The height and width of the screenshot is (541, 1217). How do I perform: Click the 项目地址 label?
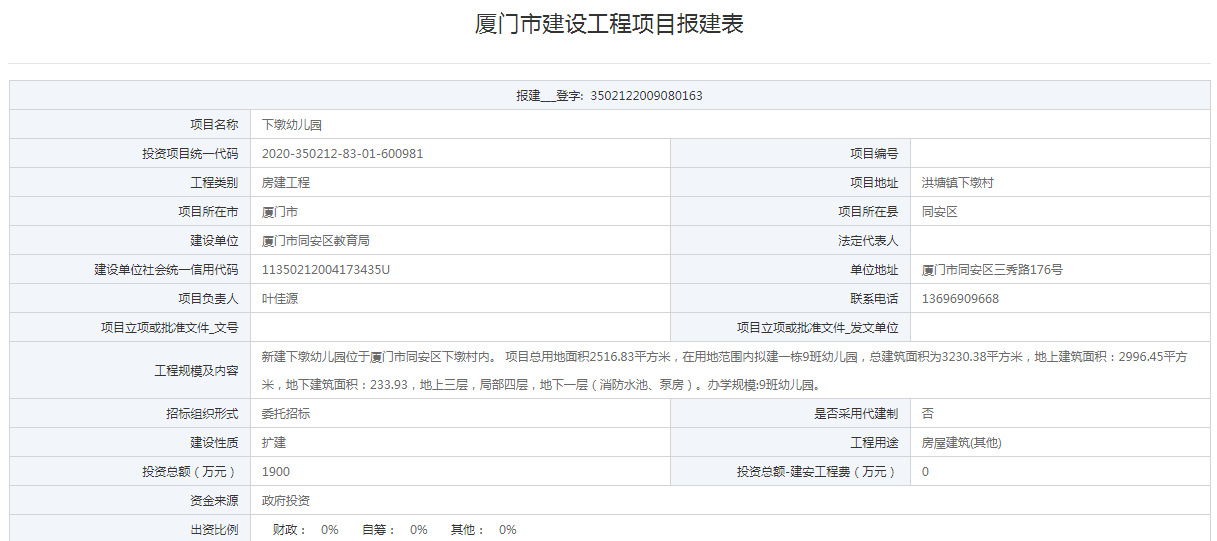pos(874,183)
